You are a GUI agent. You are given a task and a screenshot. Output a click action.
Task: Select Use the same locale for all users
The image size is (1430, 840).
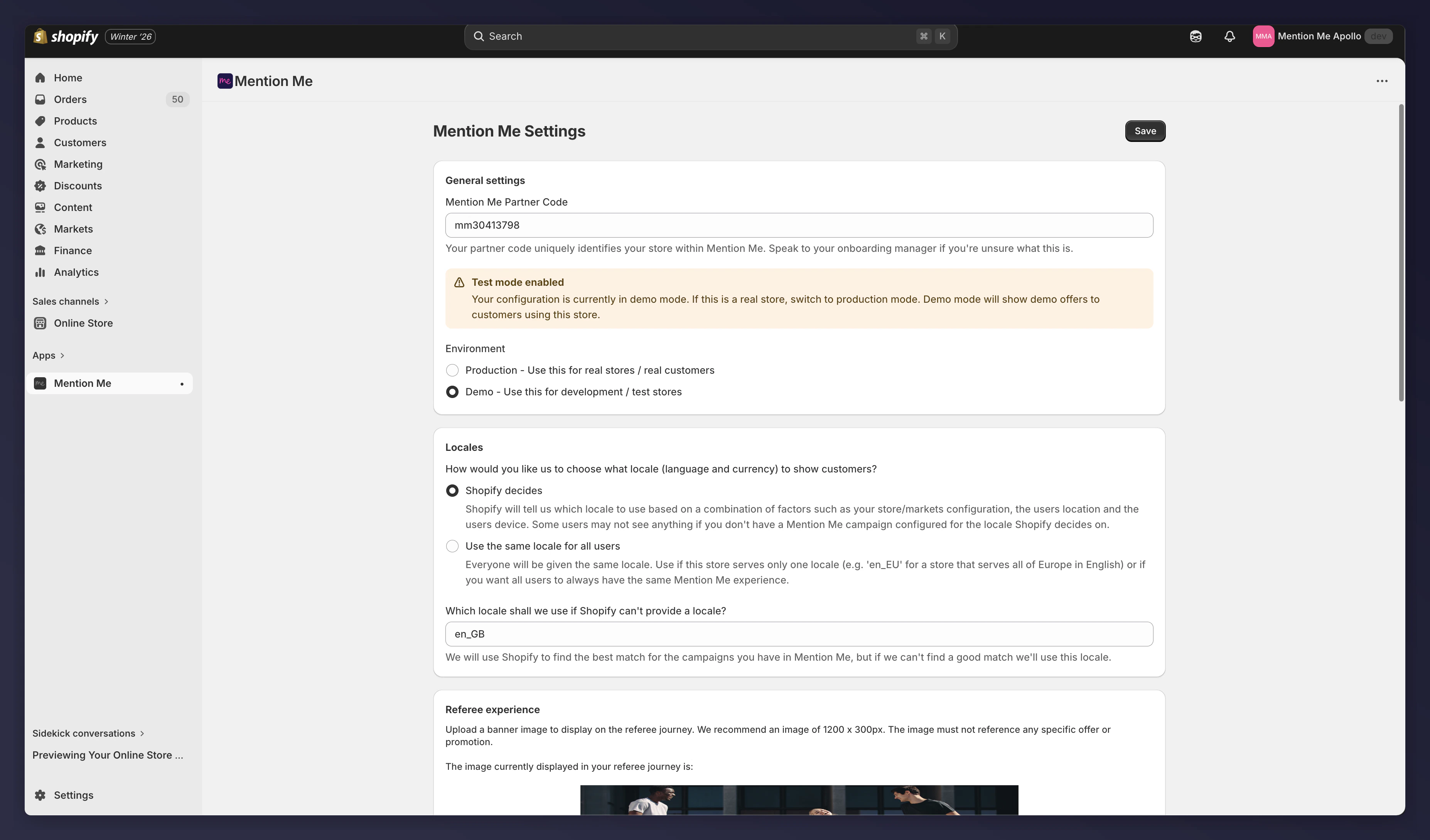452,546
